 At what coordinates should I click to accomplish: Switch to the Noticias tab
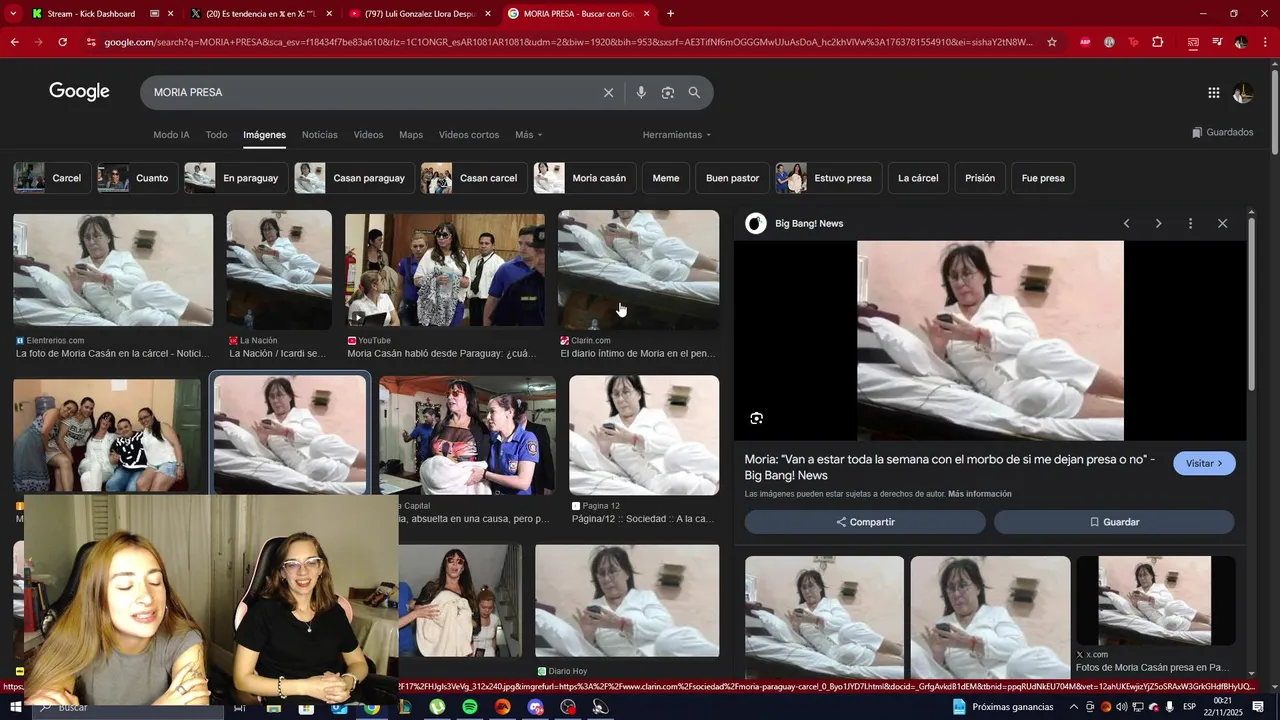[320, 135]
